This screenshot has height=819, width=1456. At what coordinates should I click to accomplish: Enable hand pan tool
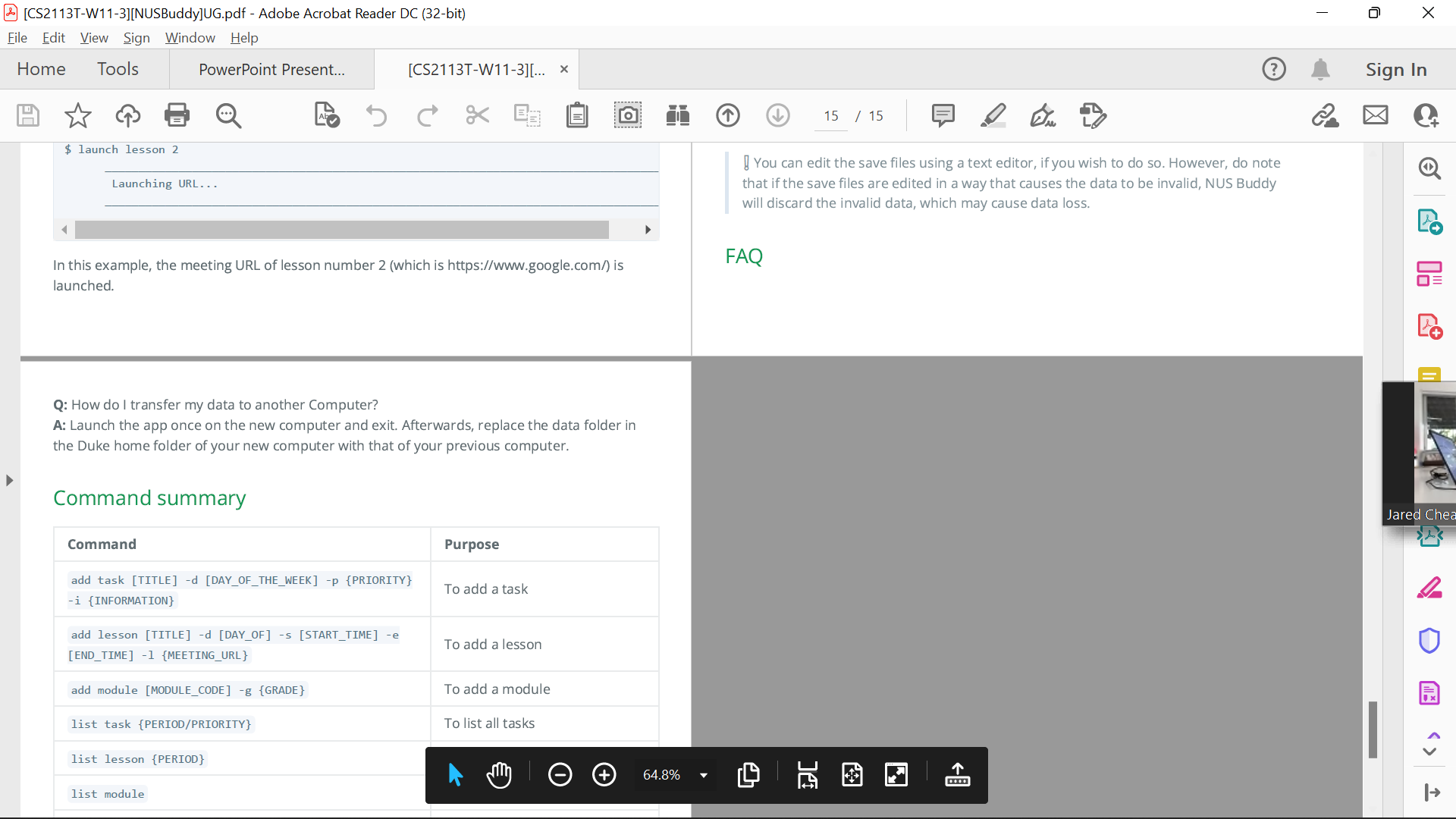coord(499,774)
